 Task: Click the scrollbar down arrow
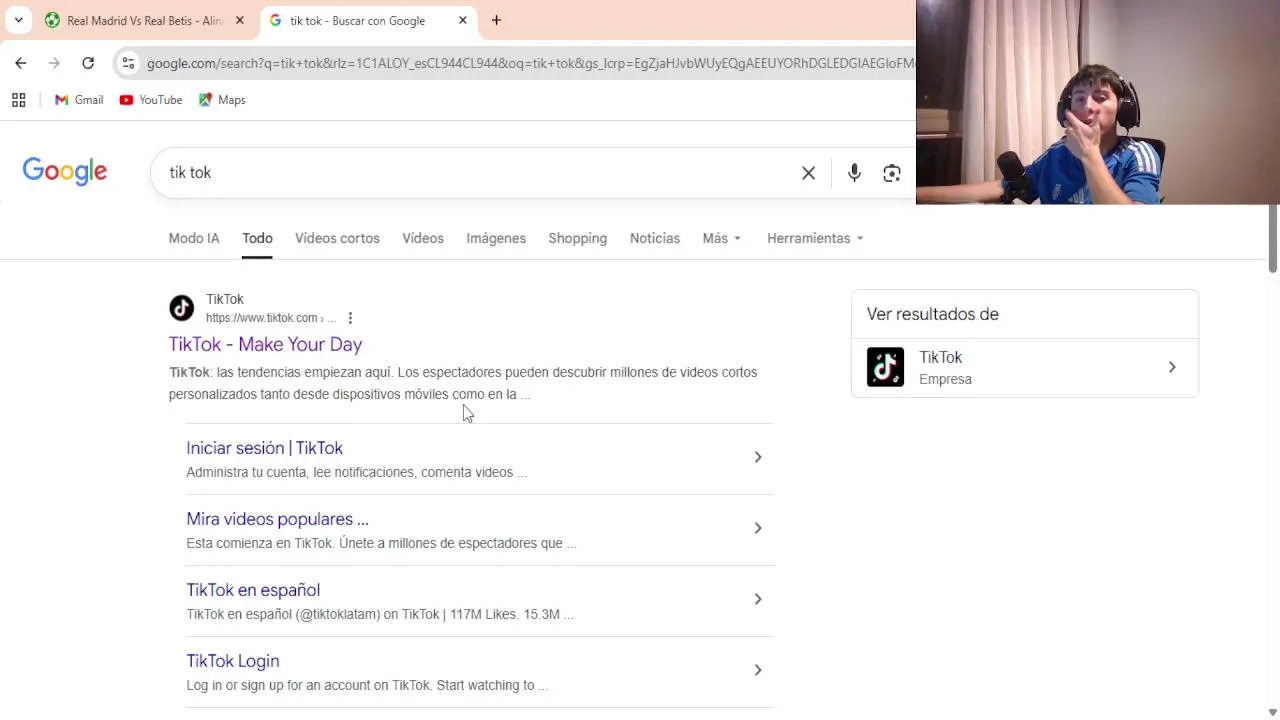click(x=1272, y=712)
